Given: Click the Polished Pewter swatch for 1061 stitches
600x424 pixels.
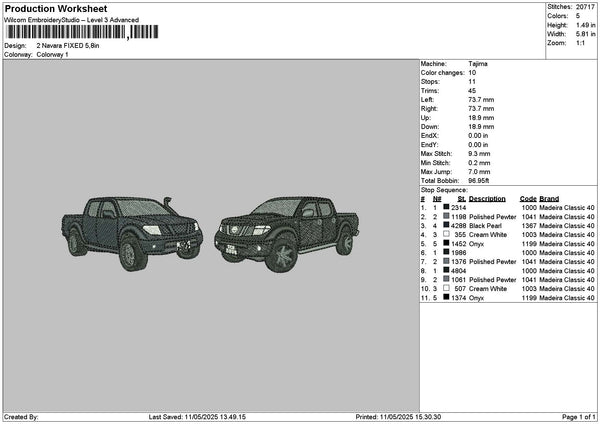Looking at the screenshot, I should (446, 279).
